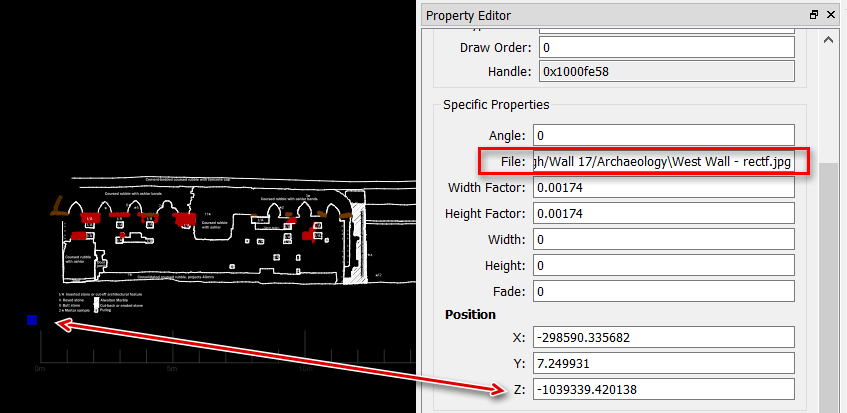
Task: Select the blue insertion point handle
Action: (x=32, y=320)
